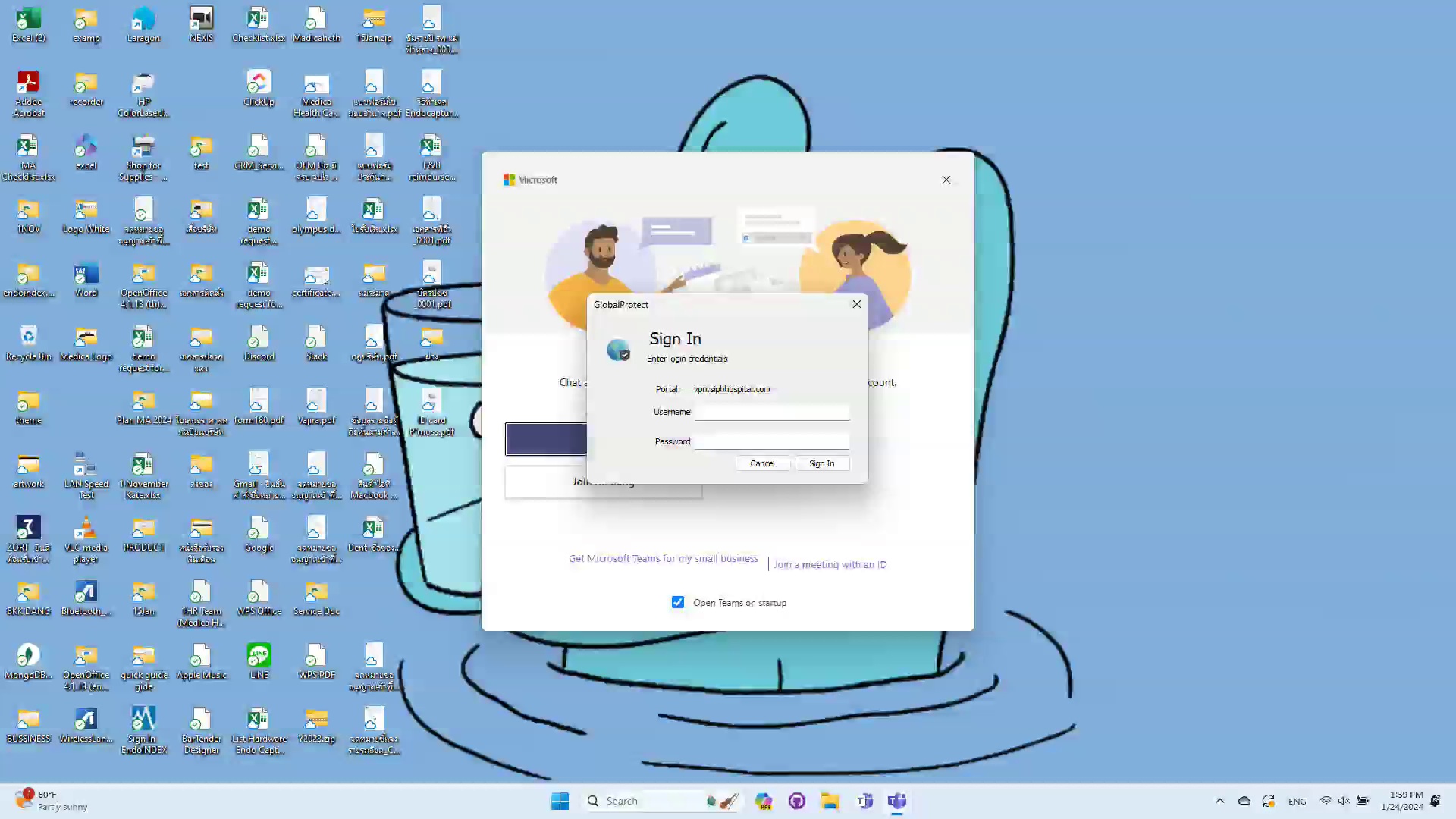Select the HP ColorLaserJet desktop icon
1456x819 pixels.
[x=143, y=94]
